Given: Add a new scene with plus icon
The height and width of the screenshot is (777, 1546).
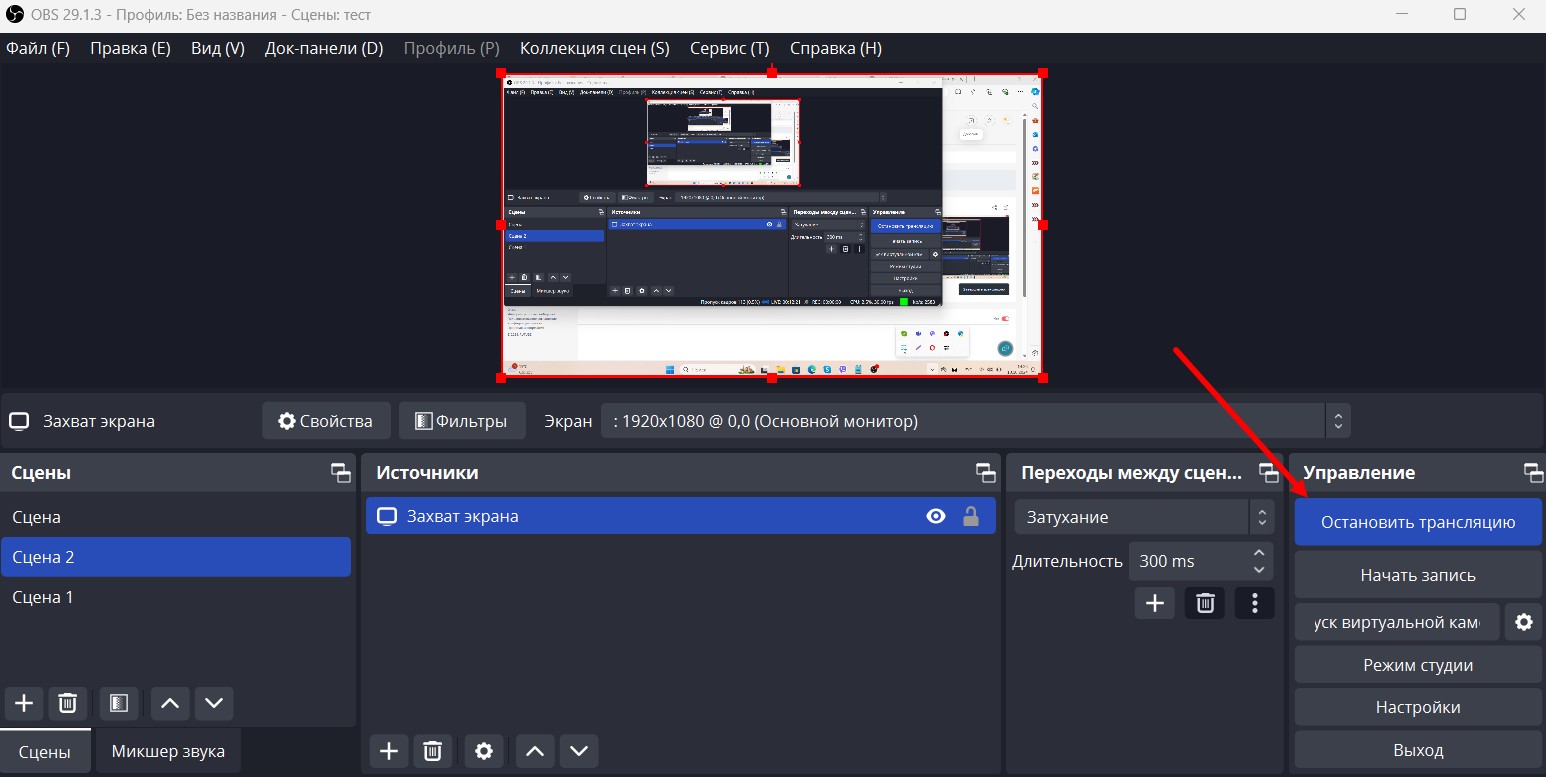Looking at the screenshot, I should point(24,703).
